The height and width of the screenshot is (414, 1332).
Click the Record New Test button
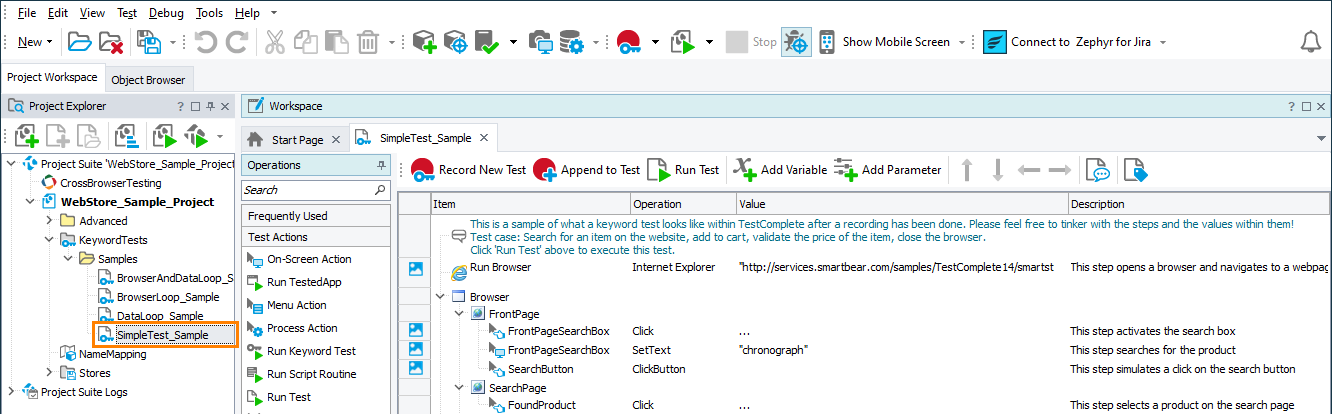point(469,170)
